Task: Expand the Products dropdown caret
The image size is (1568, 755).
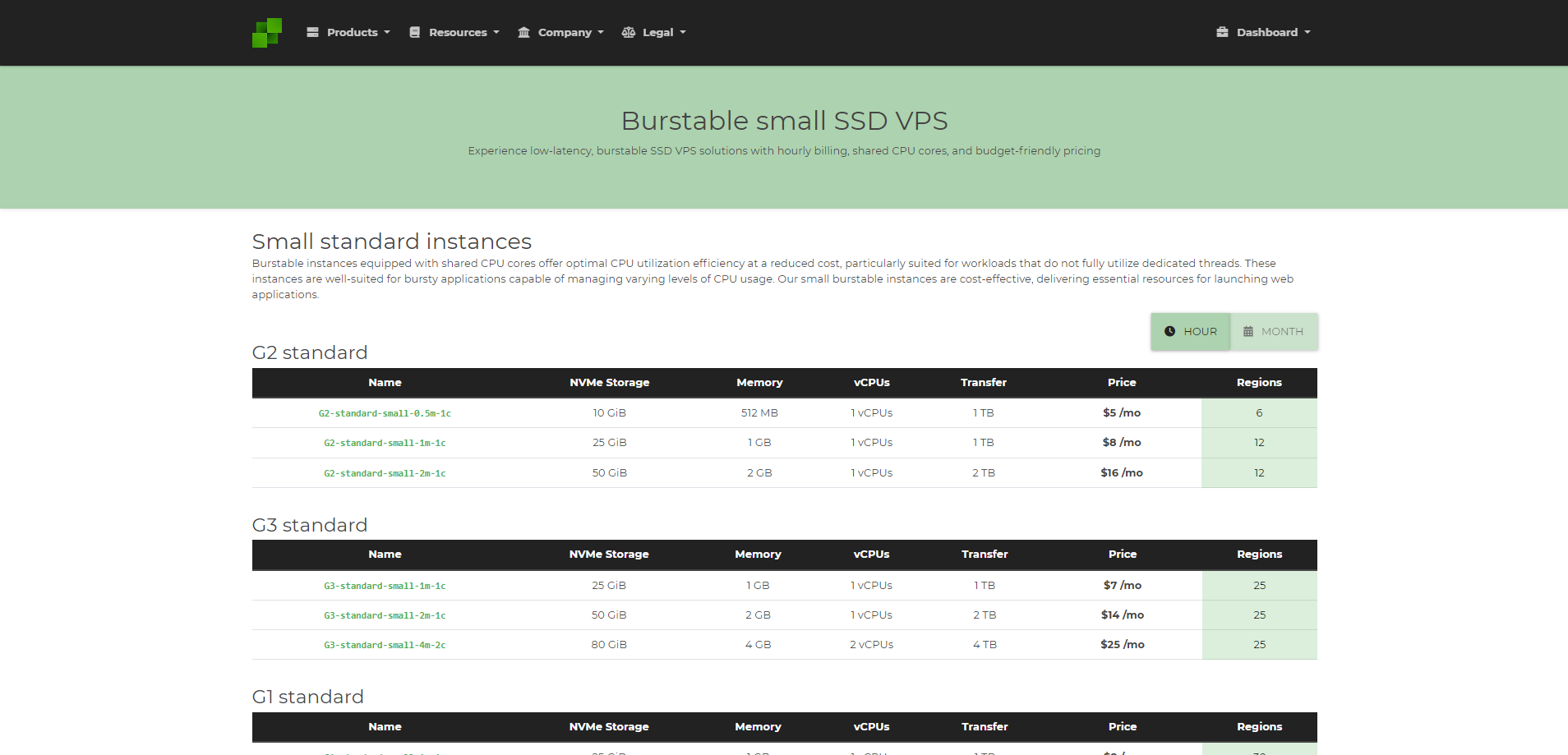Action: point(387,33)
